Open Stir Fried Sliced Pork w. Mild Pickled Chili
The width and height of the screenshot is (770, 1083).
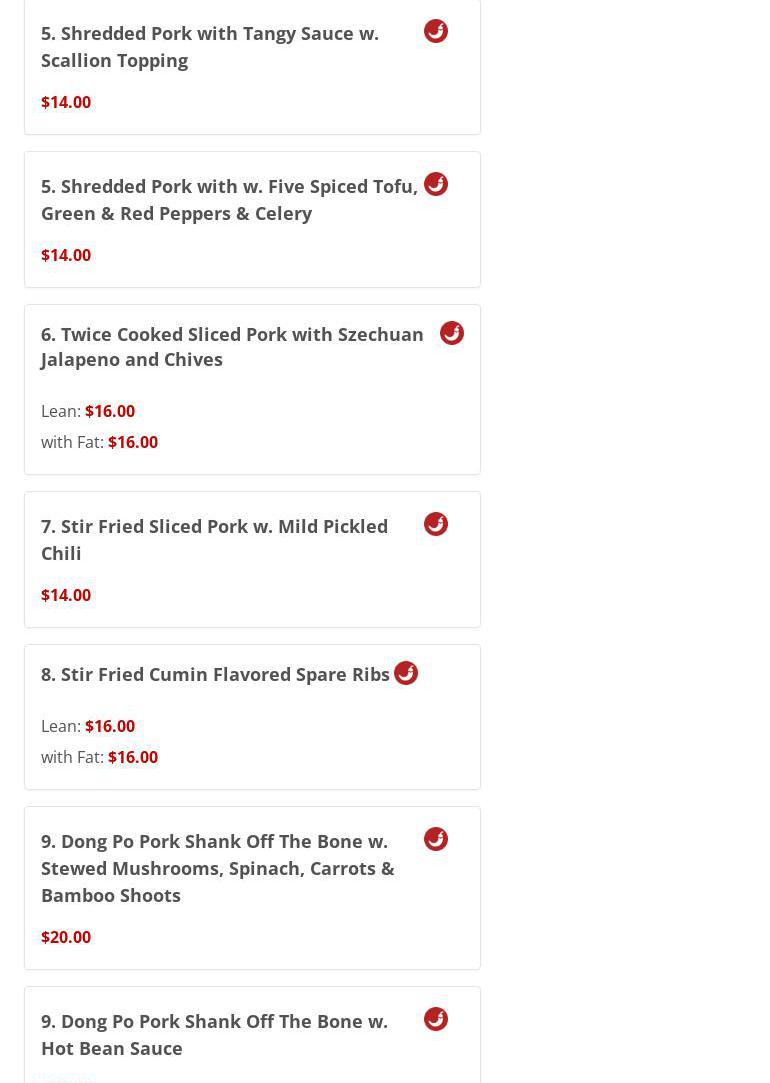coord(214,539)
